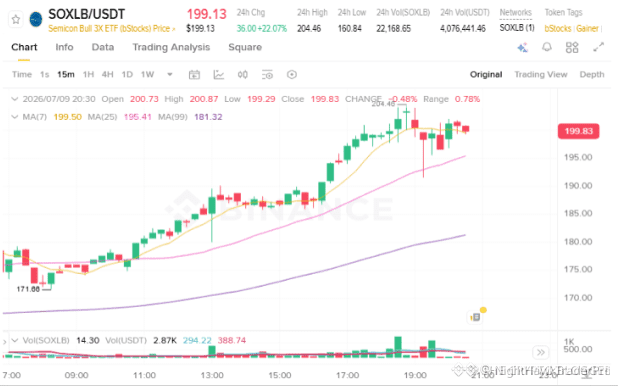618x386 pixels.
Task: Click the bStocks token tag
Action: pyautogui.click(x=558, y=29)
